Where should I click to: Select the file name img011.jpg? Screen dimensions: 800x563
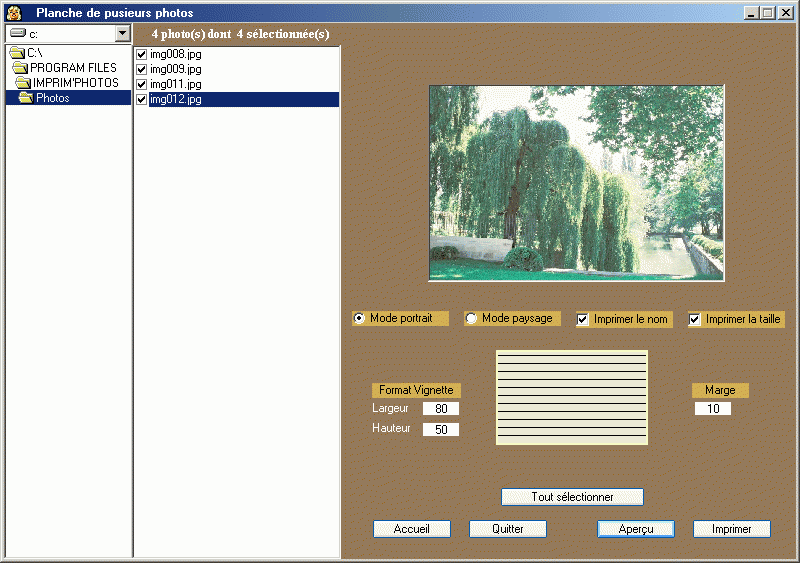(176, 84)
